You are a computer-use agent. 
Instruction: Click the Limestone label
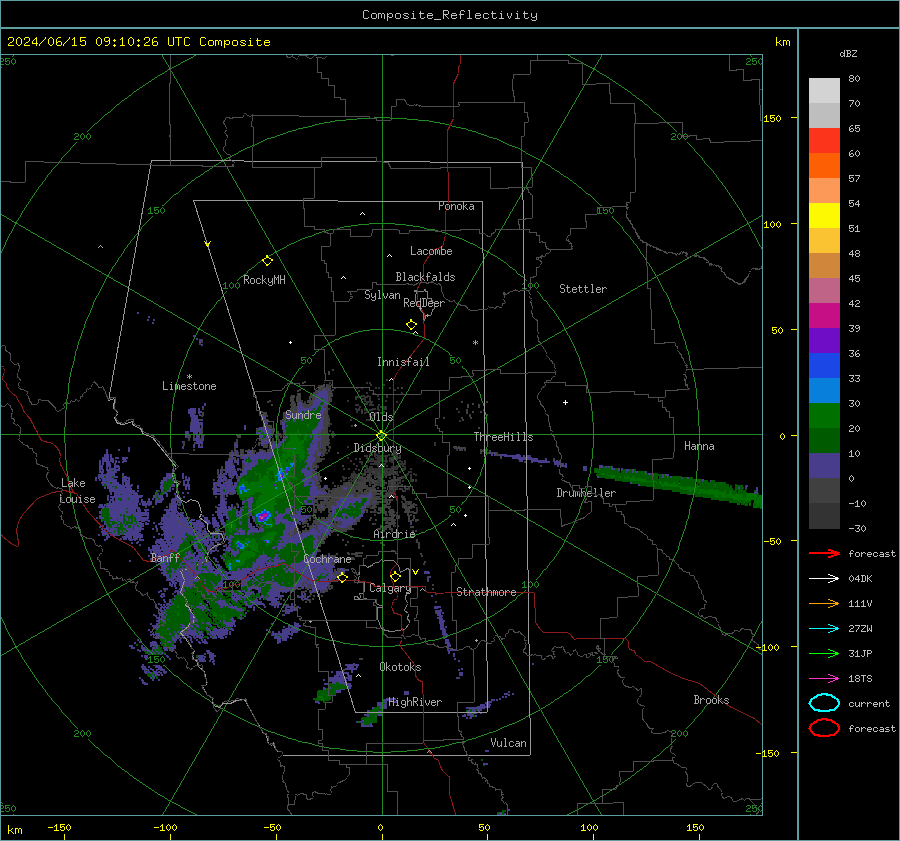click(189, 386)
